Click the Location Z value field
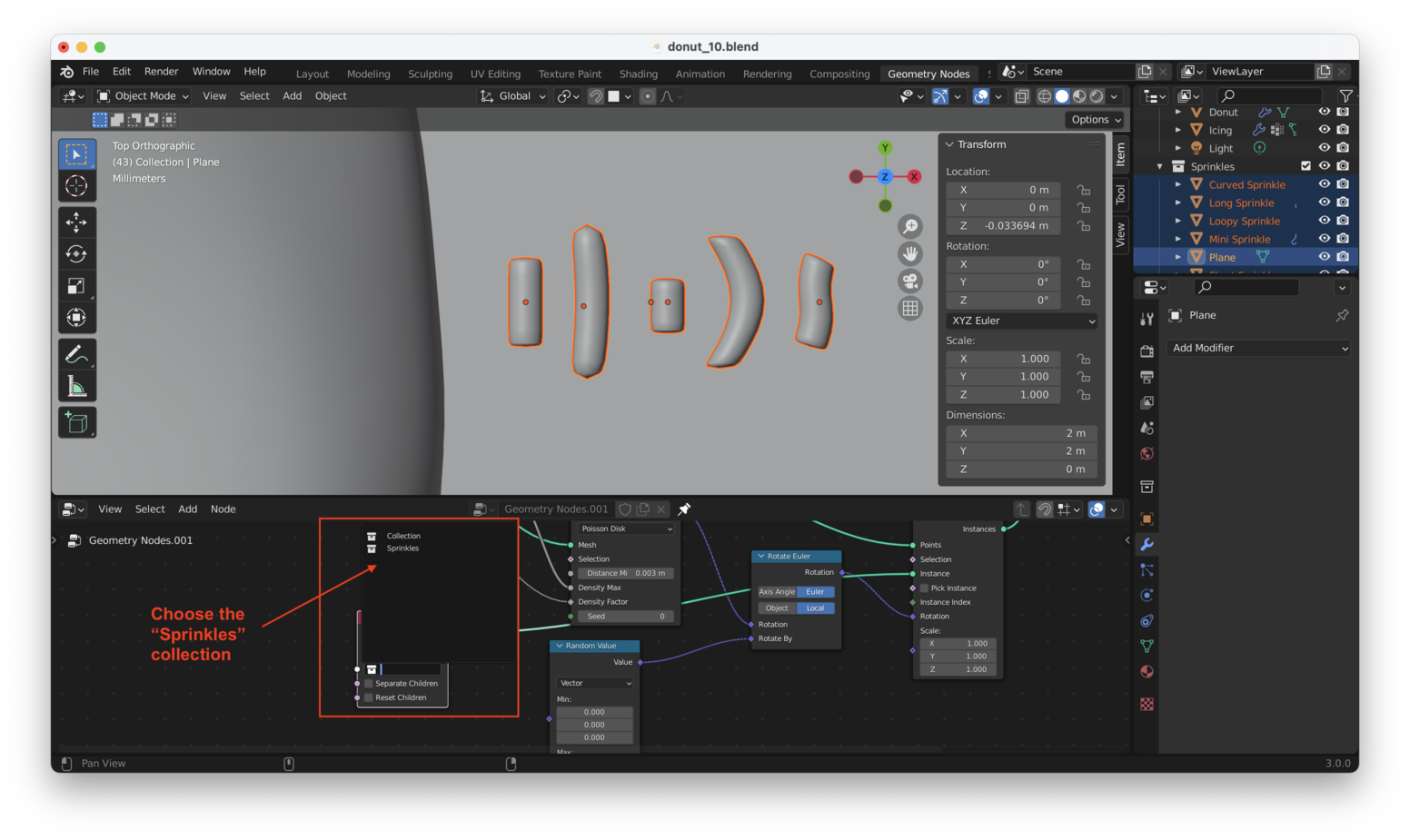Viewport: 1410px width, 840px height. (1003, 226)
